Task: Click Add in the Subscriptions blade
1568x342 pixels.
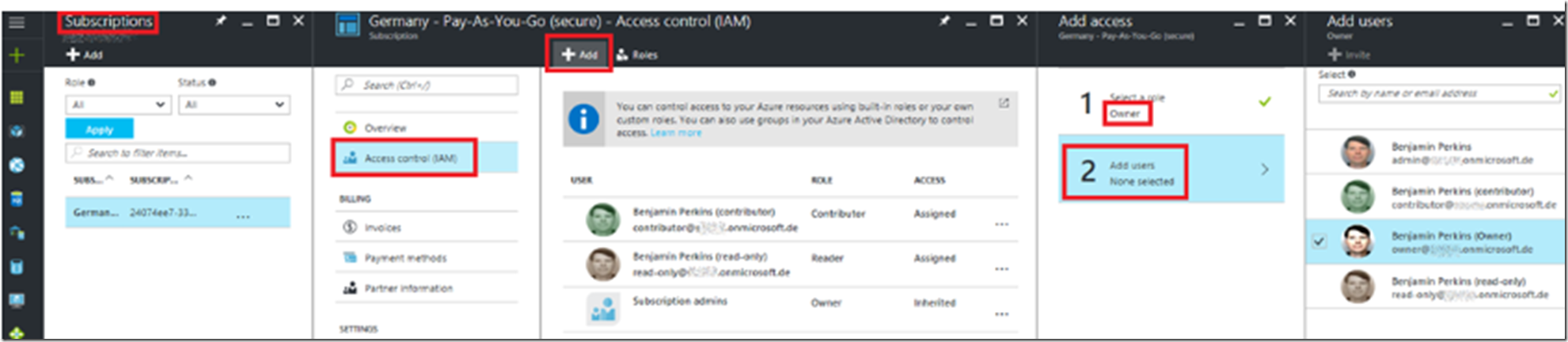Action: (85, 55)
